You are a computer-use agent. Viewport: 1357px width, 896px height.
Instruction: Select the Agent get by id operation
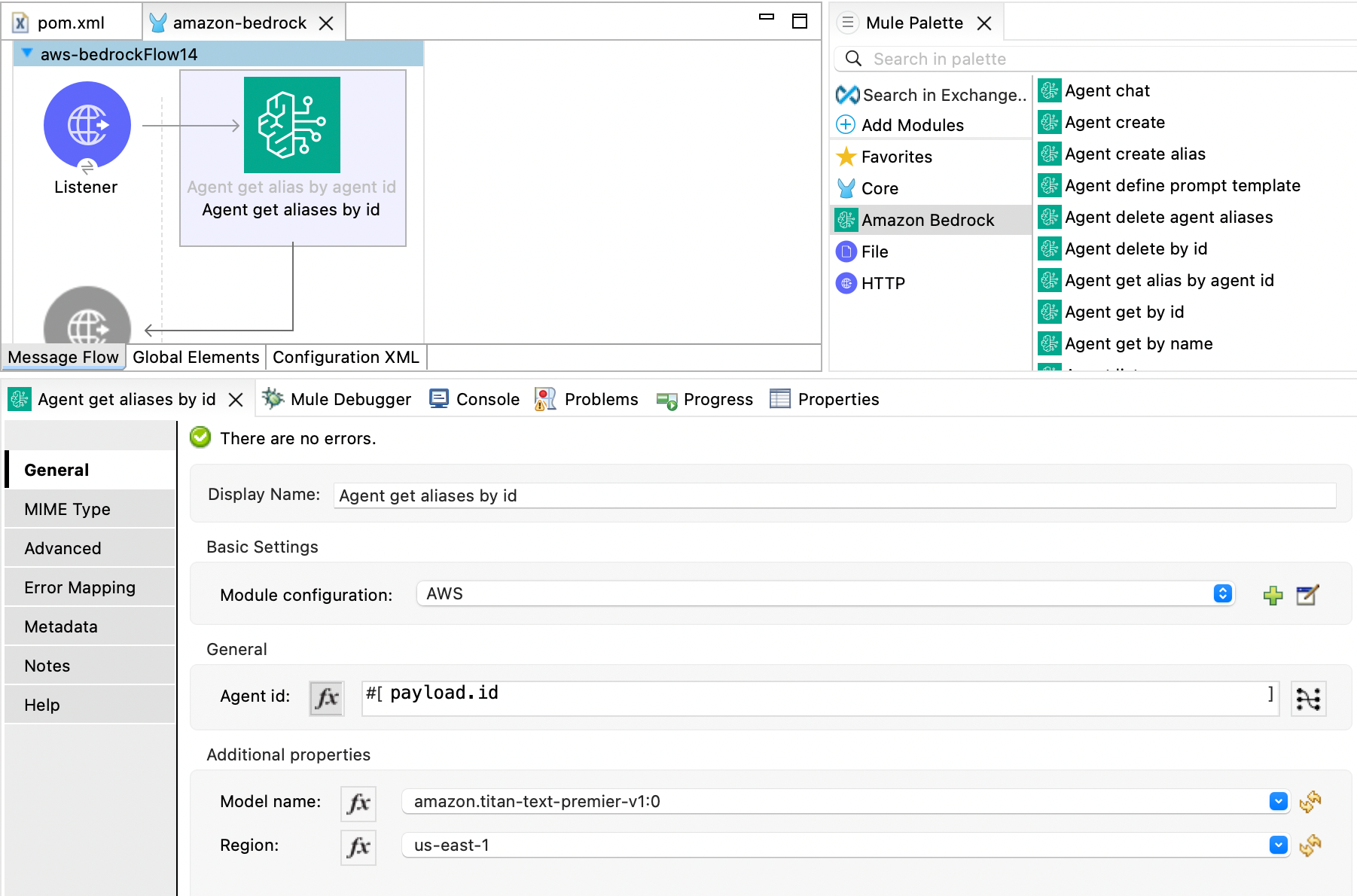coord(1112,312)
